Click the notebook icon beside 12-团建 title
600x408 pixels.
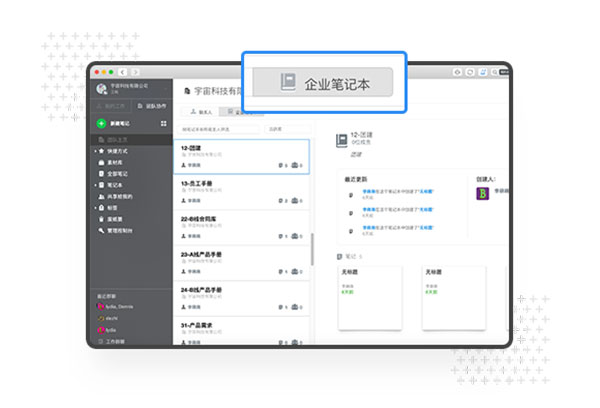[341, 142]
